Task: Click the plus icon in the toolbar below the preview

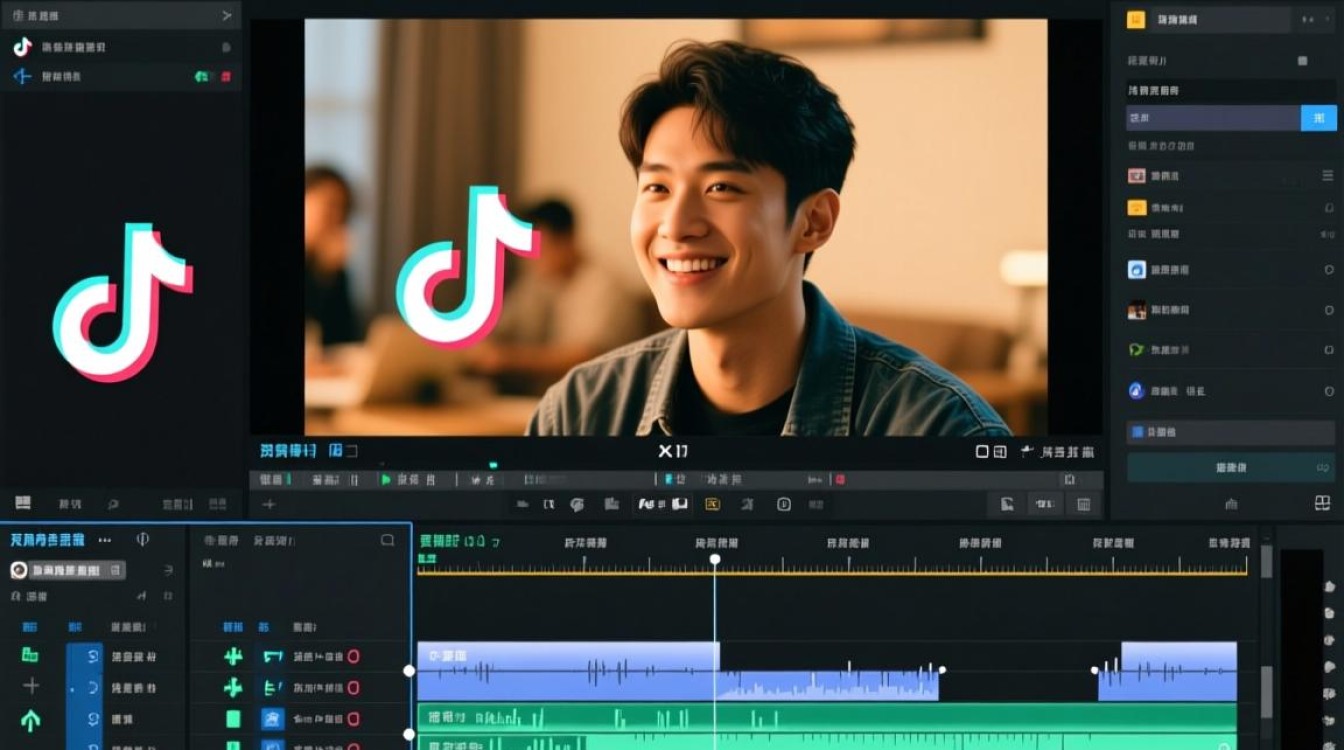Action: tap(268, 505)
